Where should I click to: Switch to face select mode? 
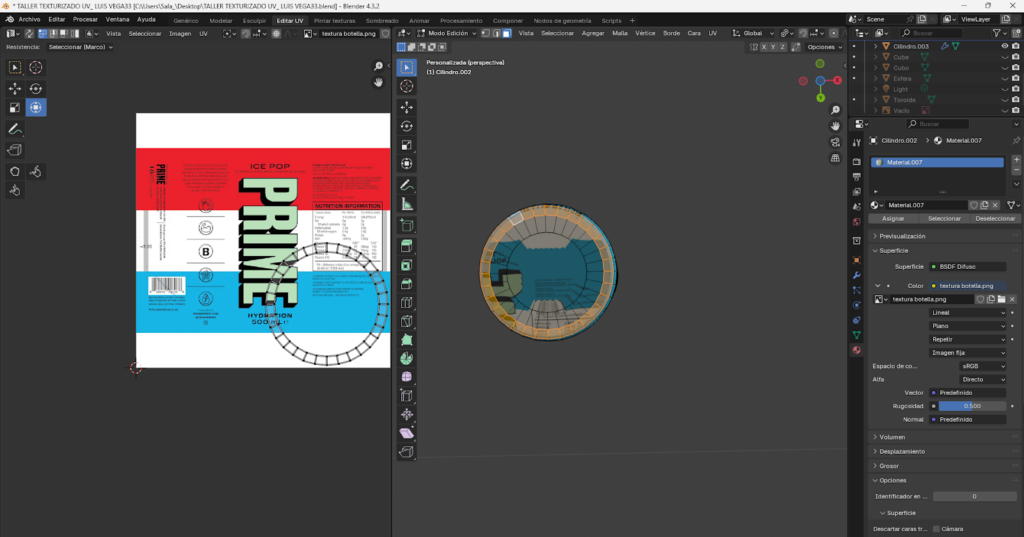[507, 33]
